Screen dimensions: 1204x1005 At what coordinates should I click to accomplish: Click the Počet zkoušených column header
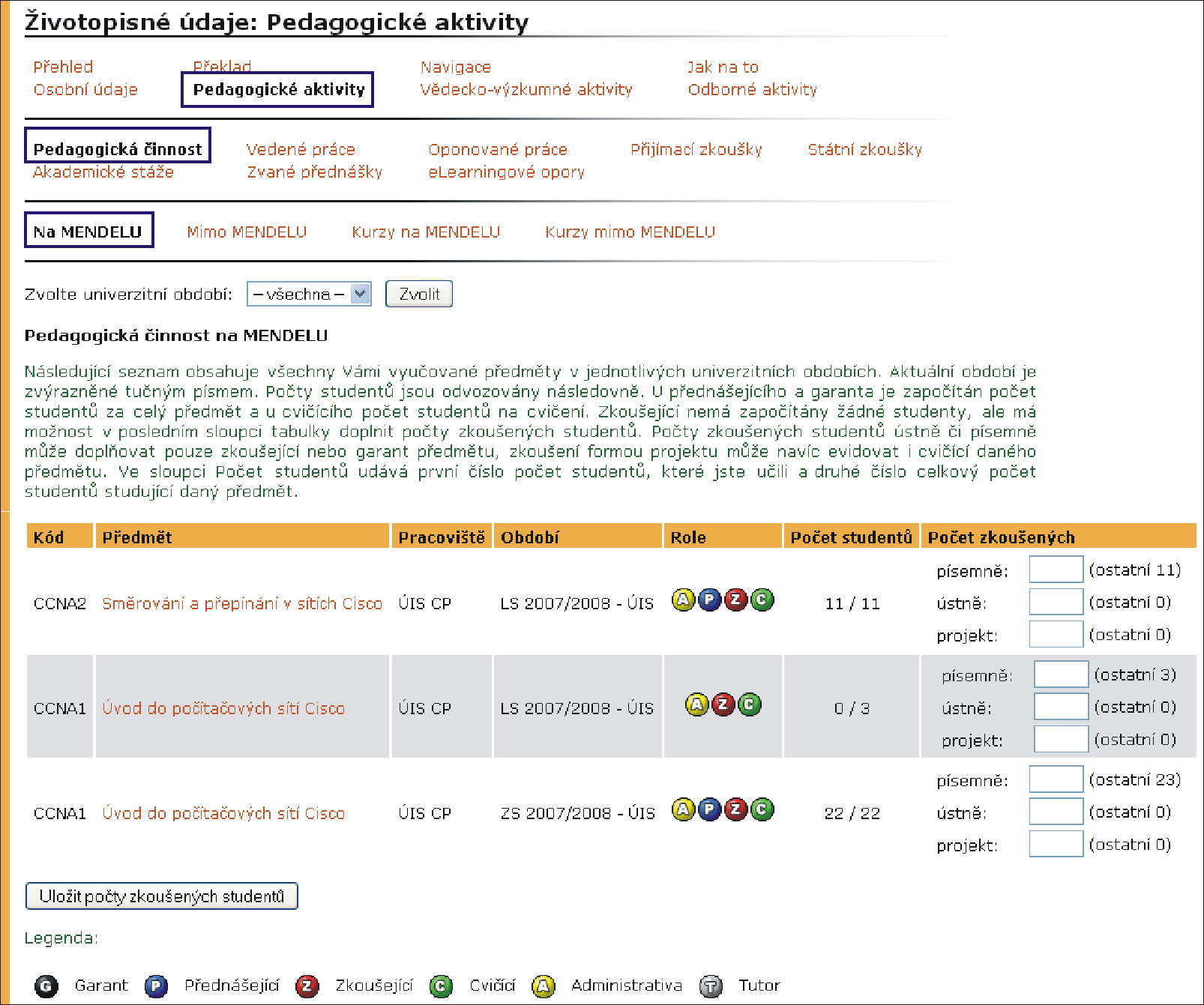(x=1059, y=537)
